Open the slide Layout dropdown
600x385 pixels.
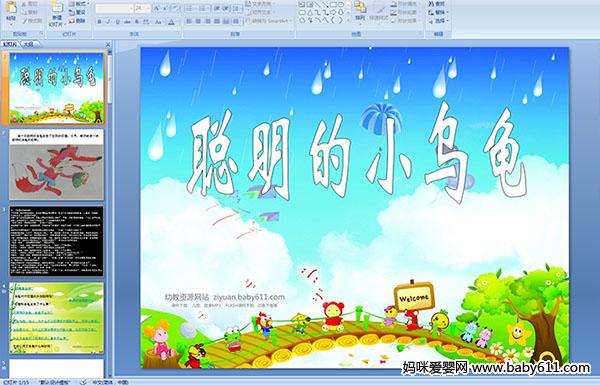pyautogui.click(x=78, y=4)
